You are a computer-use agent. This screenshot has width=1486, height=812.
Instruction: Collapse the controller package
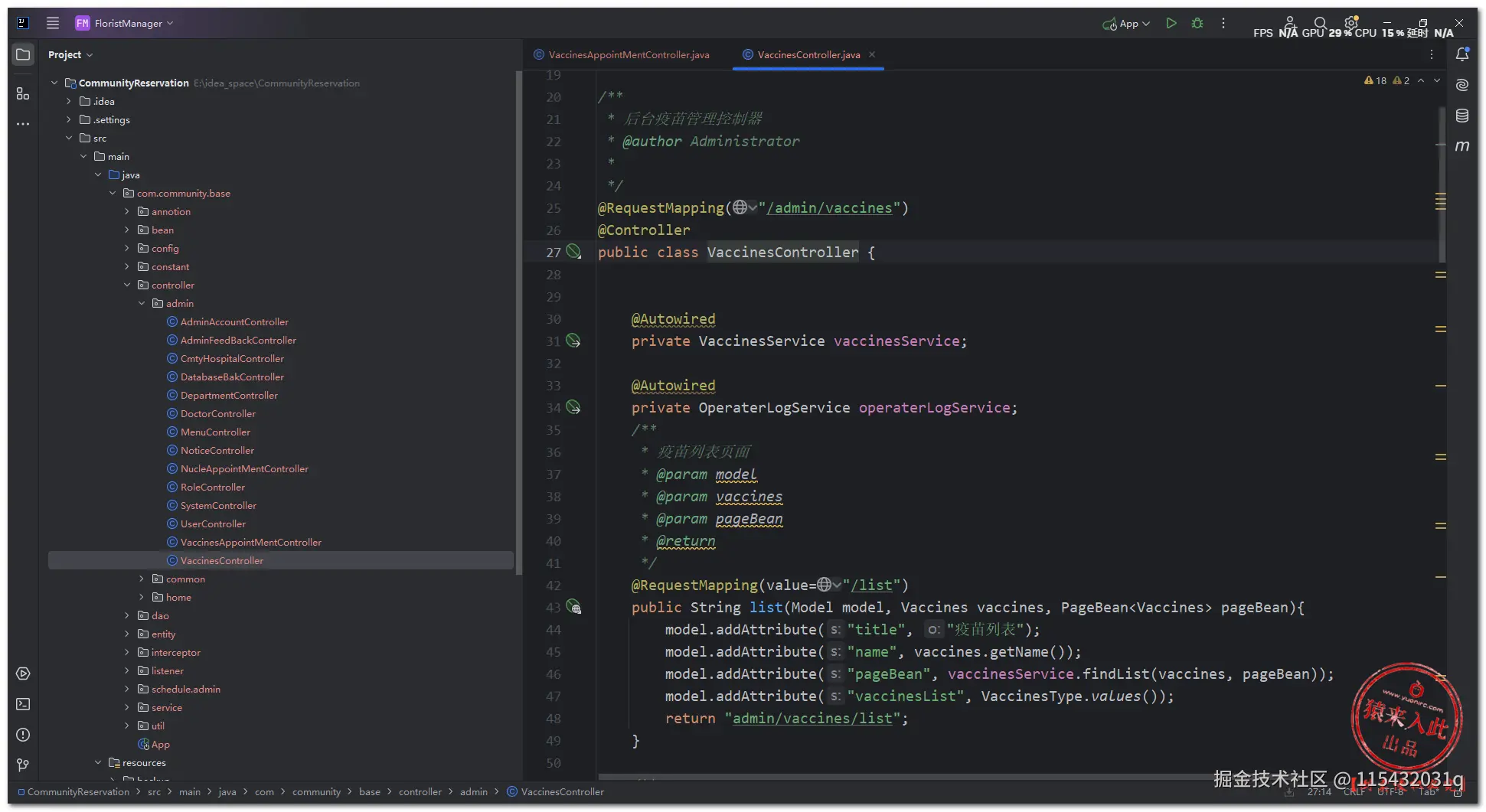tap(127, 285)
